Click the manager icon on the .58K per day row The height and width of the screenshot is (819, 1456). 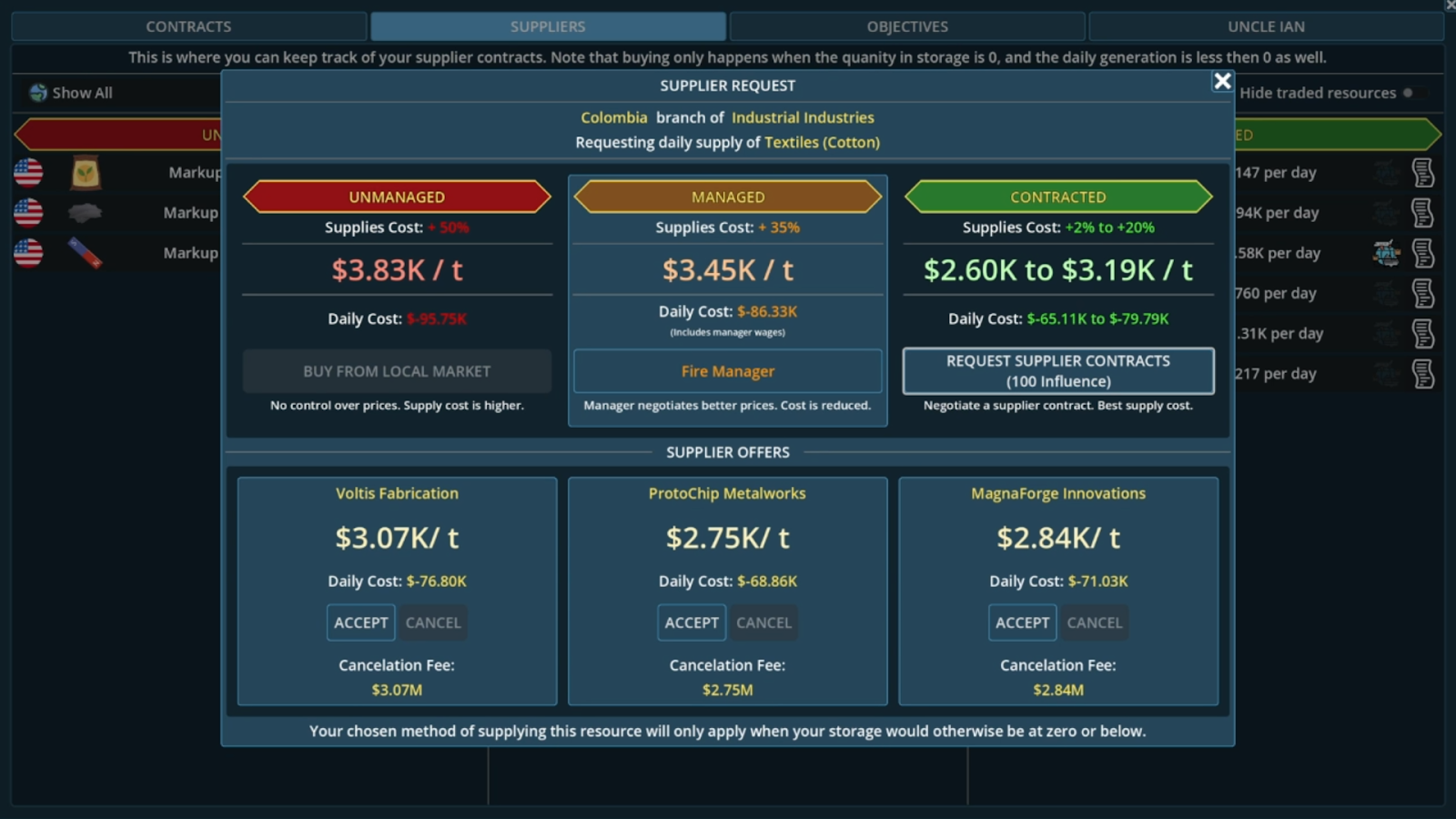click(1386, 253)
